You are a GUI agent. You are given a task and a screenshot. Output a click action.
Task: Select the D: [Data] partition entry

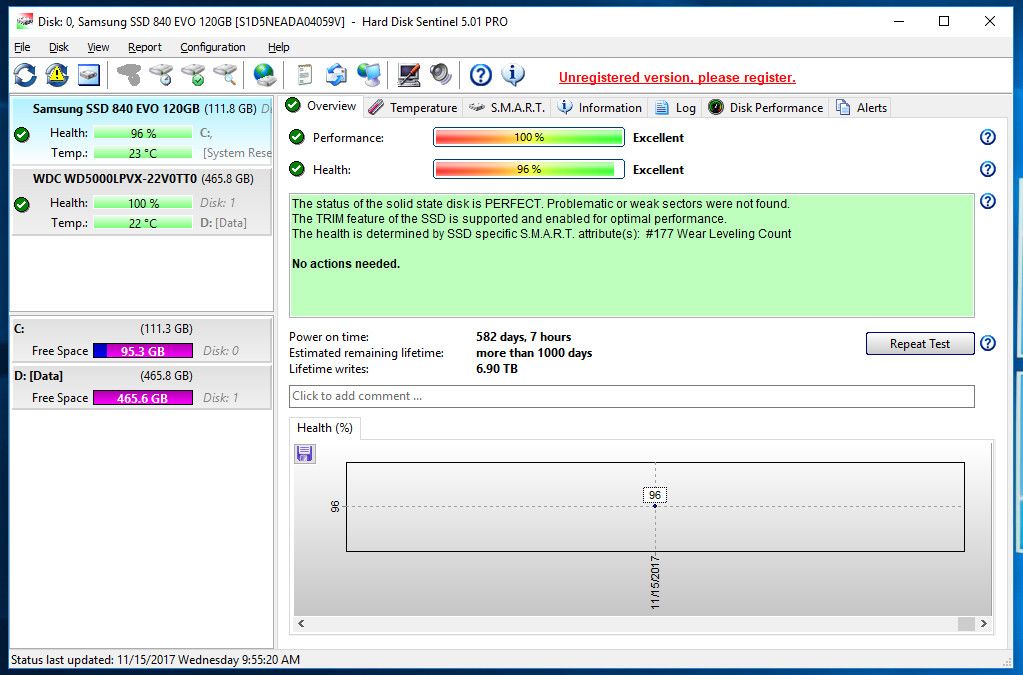tap(142, 387)
